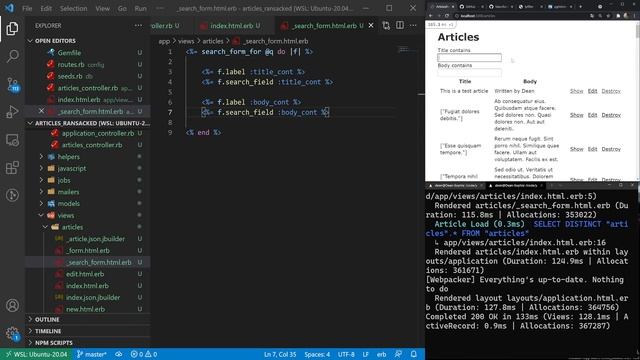640x360 pixels.
Task: Open the Search view in activity bar
Action: 12,56
